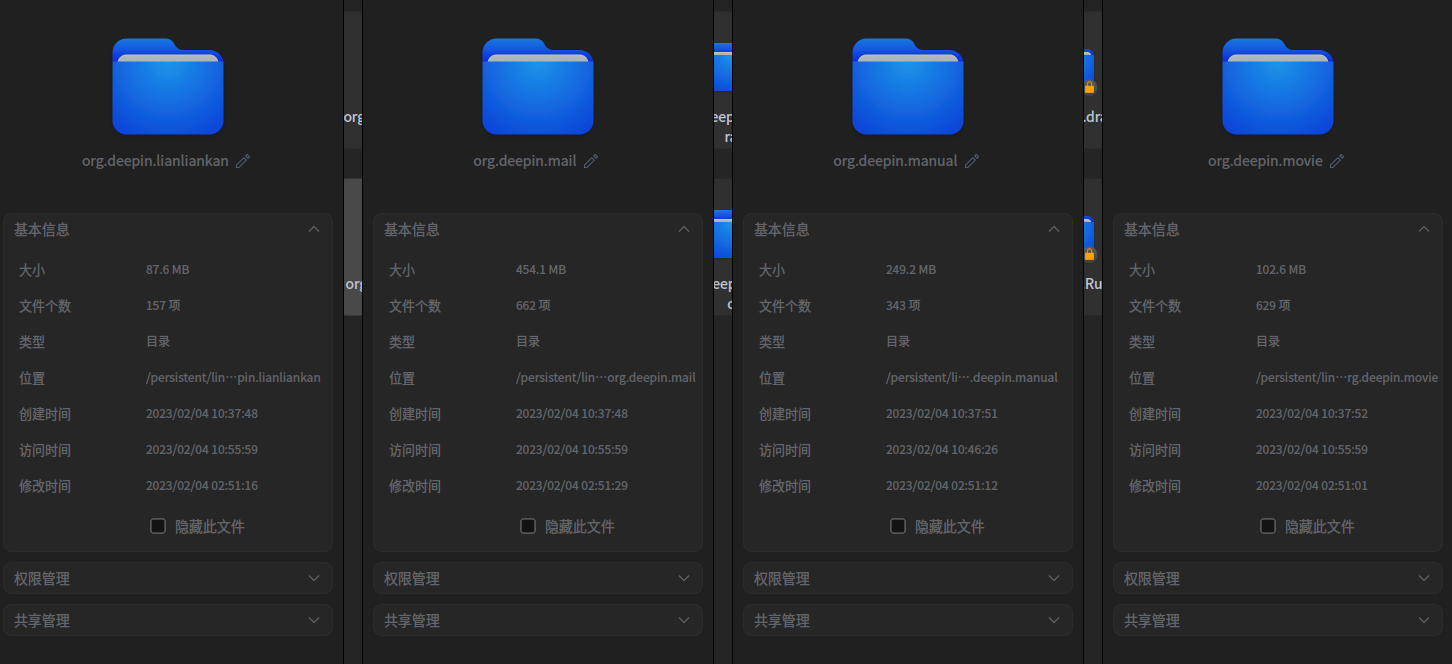
Task: Click the rename pencil beside org.deepin.mail
Action: click(592, 160)
